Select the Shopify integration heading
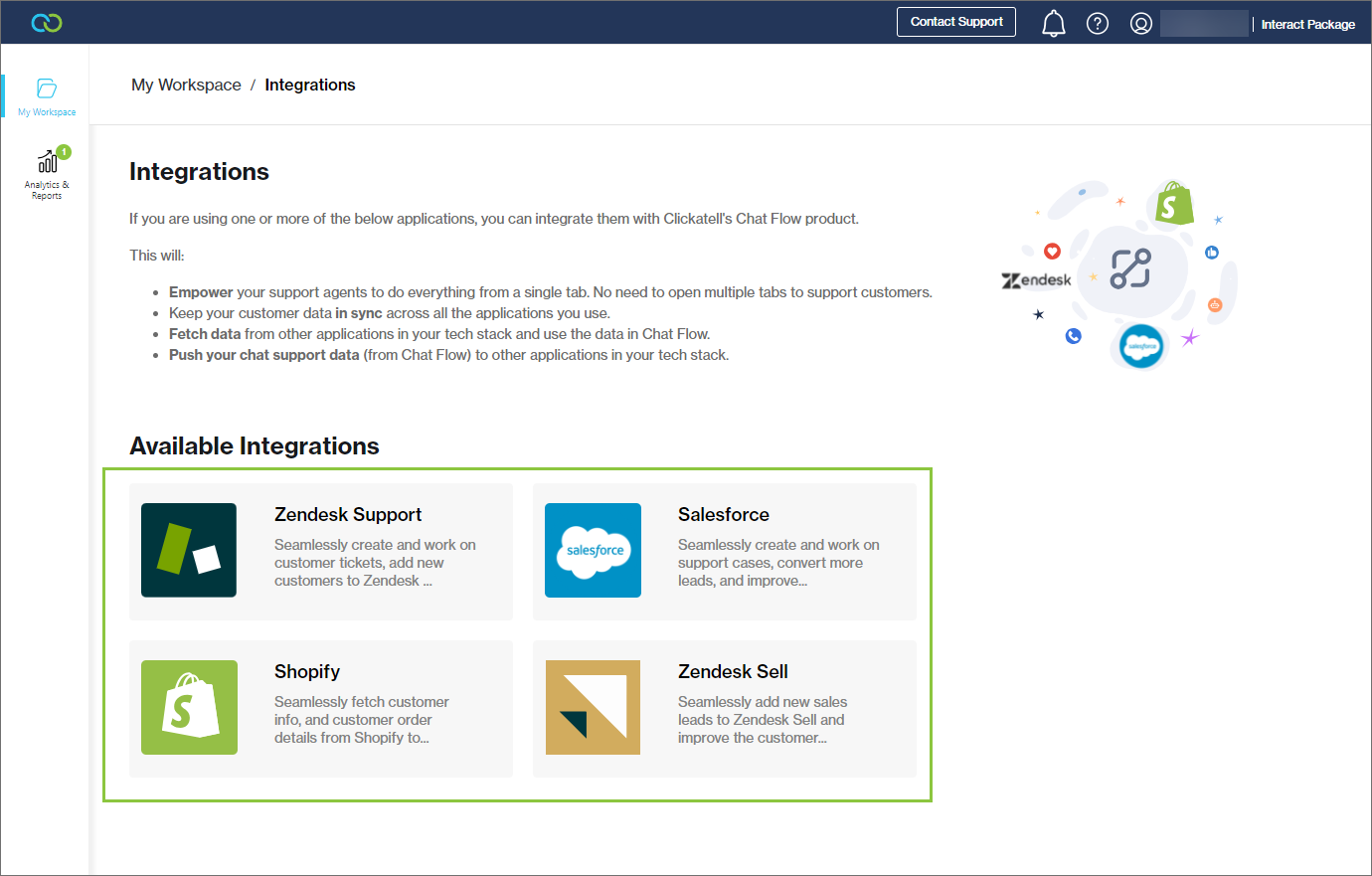 point(307,672)
